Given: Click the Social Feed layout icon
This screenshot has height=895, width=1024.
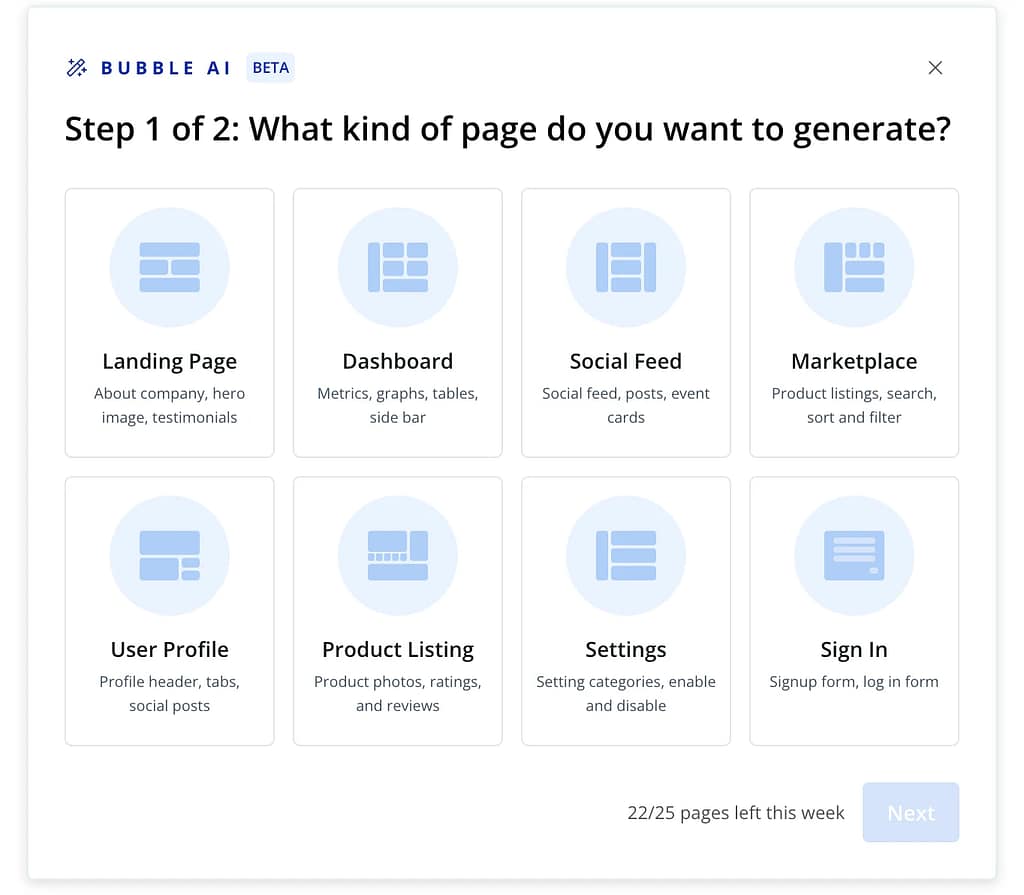Looking at the screenshot, I should (625, 267).
